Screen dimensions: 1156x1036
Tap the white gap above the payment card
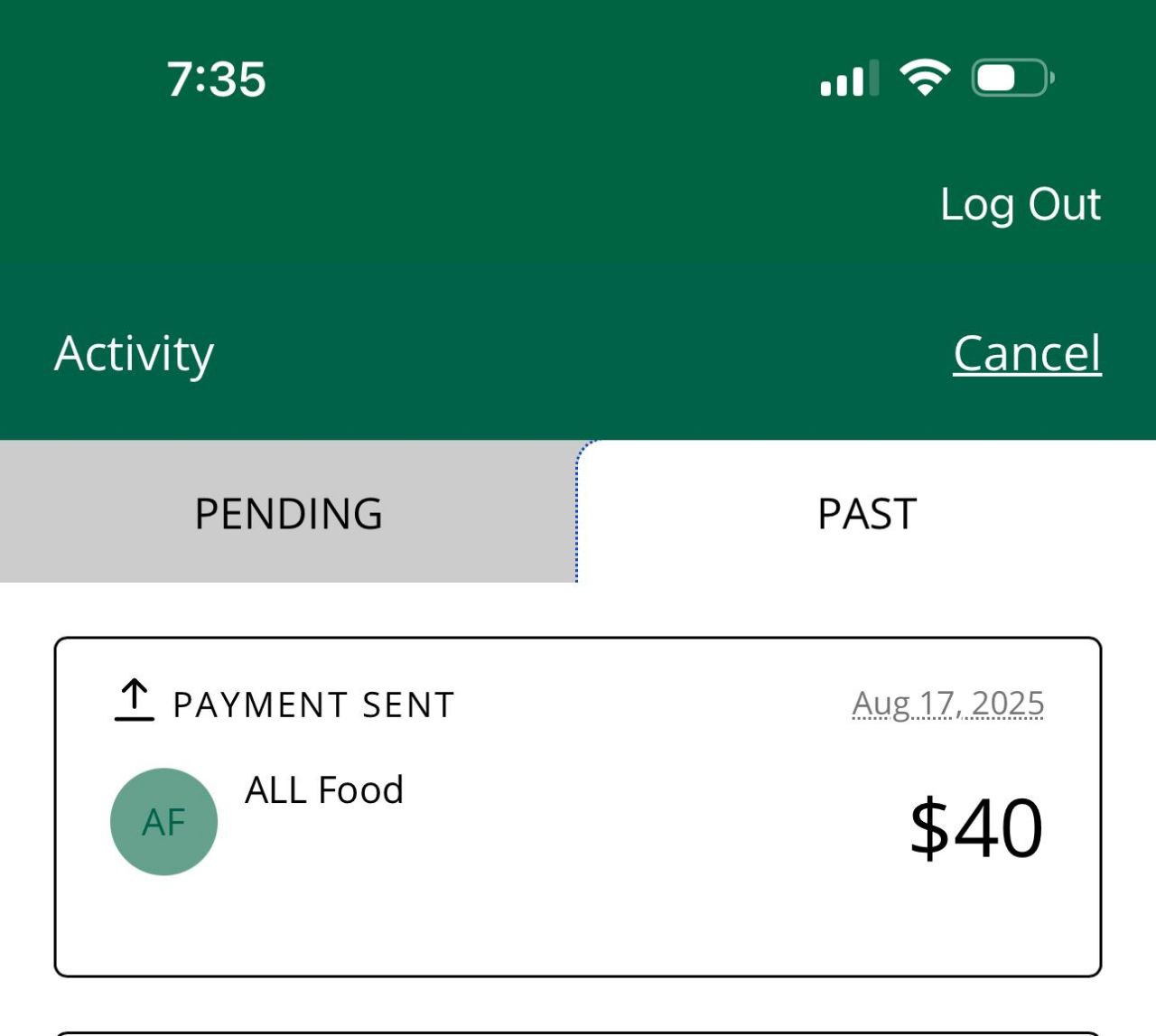[x=578, y=610]
